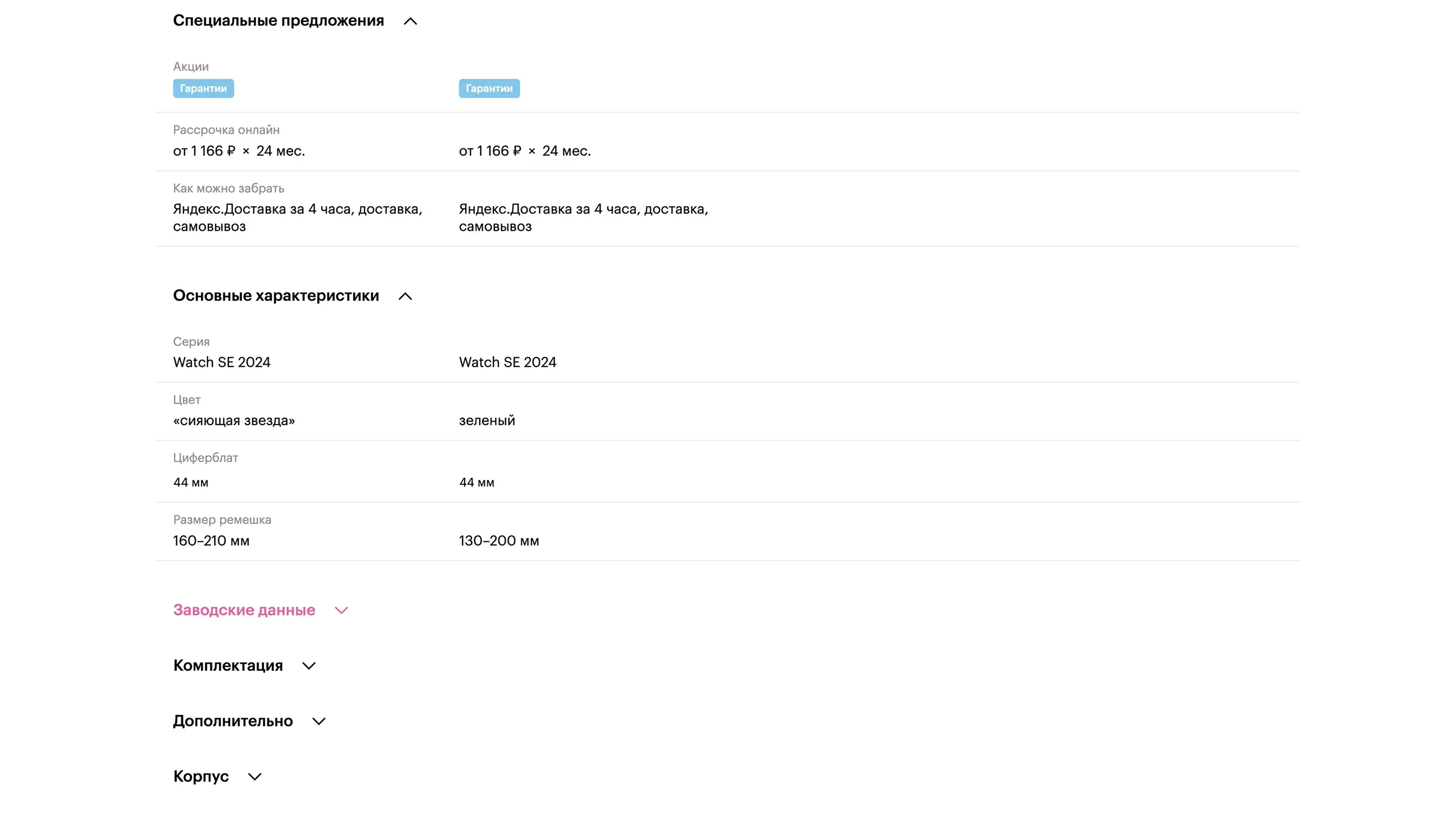1456x819 pixels.
Task: Select the right Watch SE 2024 series value
Action: point(508,362)
